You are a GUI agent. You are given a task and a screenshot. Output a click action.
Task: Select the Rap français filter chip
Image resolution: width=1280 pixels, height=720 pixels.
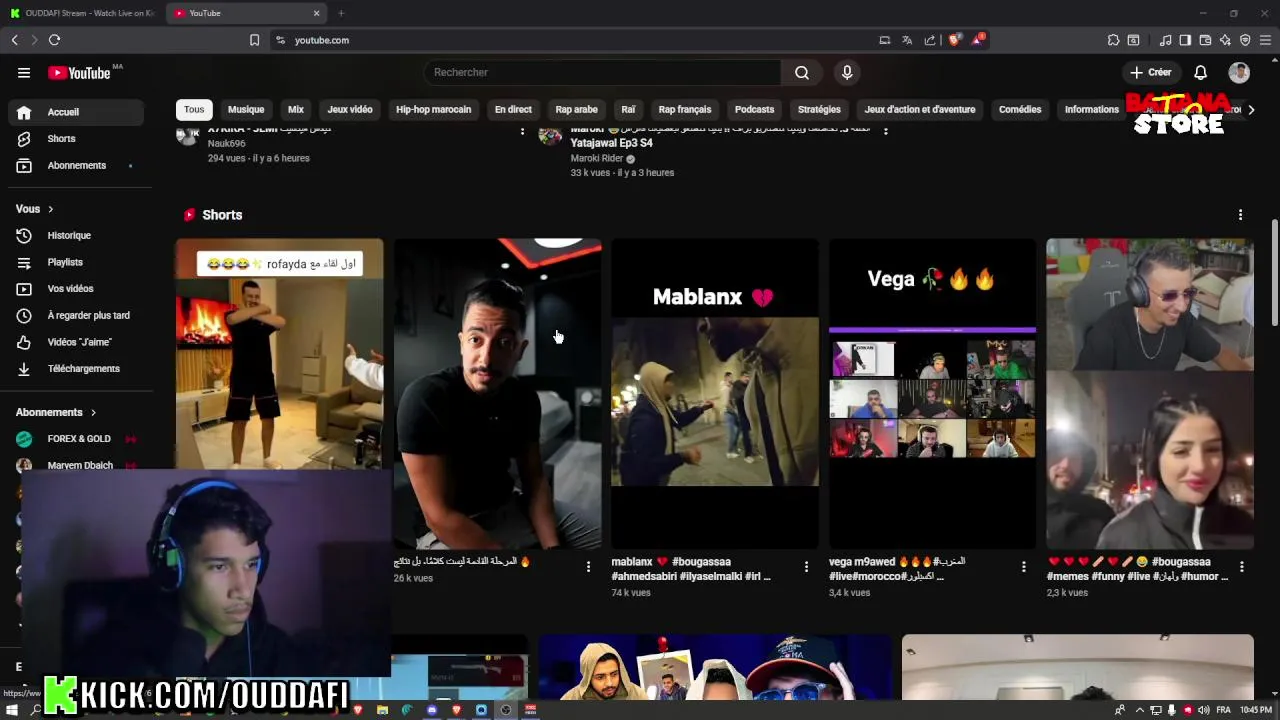point(685,109)
